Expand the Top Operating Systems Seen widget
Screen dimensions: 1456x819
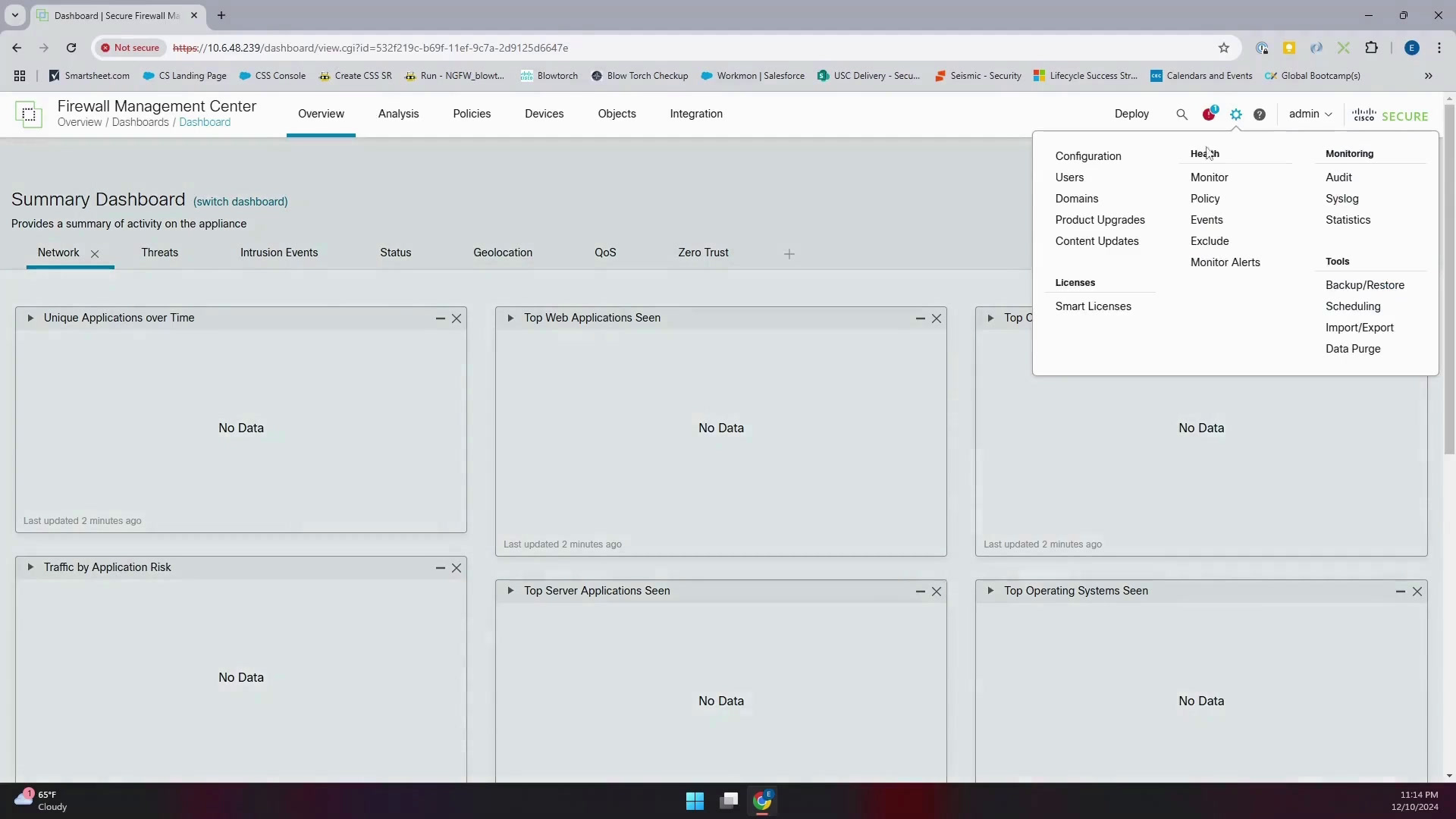(990, 591)
